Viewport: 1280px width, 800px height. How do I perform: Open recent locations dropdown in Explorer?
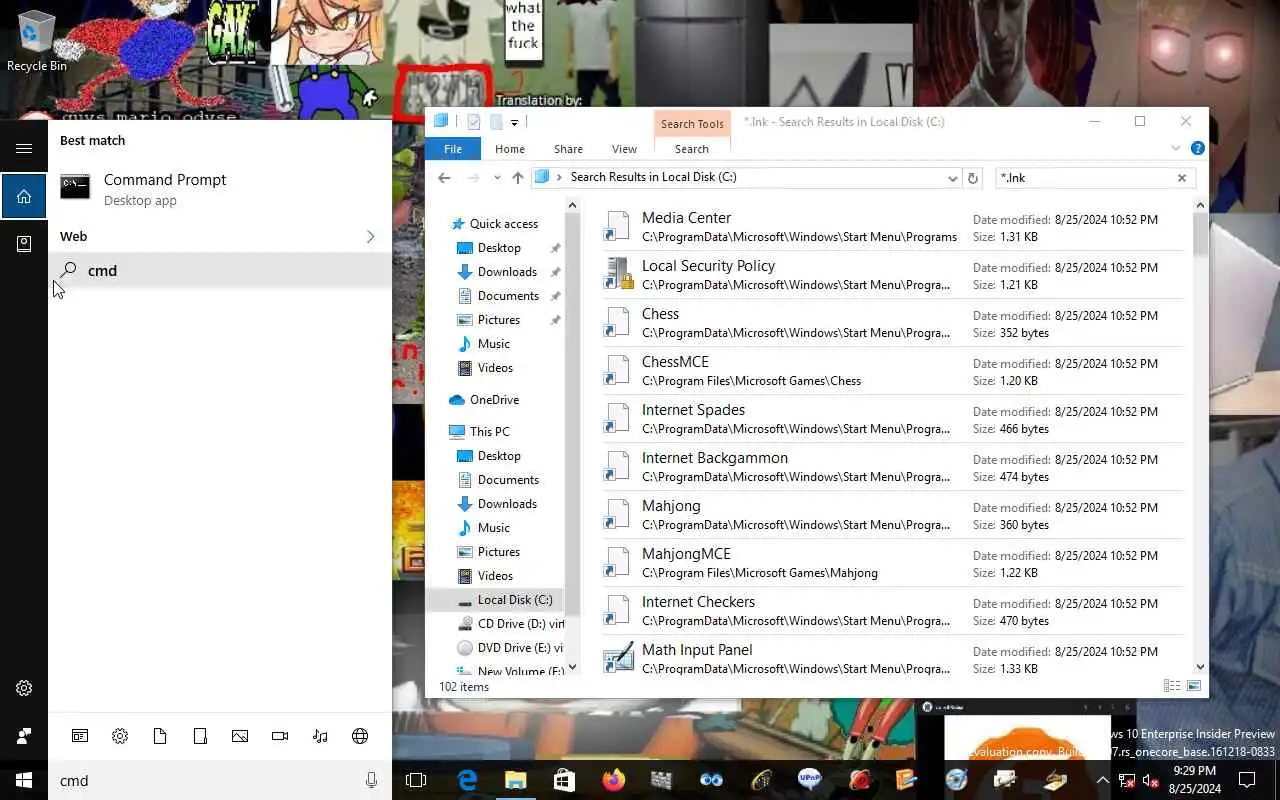[x=497, y=178]
